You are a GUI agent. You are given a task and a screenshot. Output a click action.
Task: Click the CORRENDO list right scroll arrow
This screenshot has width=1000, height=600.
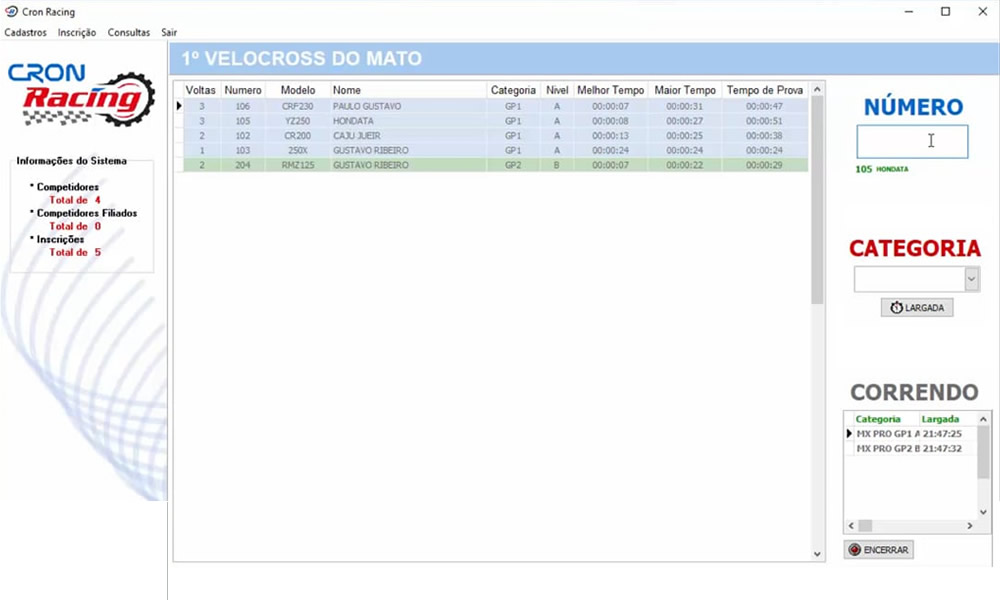click(x=969, y=526)
